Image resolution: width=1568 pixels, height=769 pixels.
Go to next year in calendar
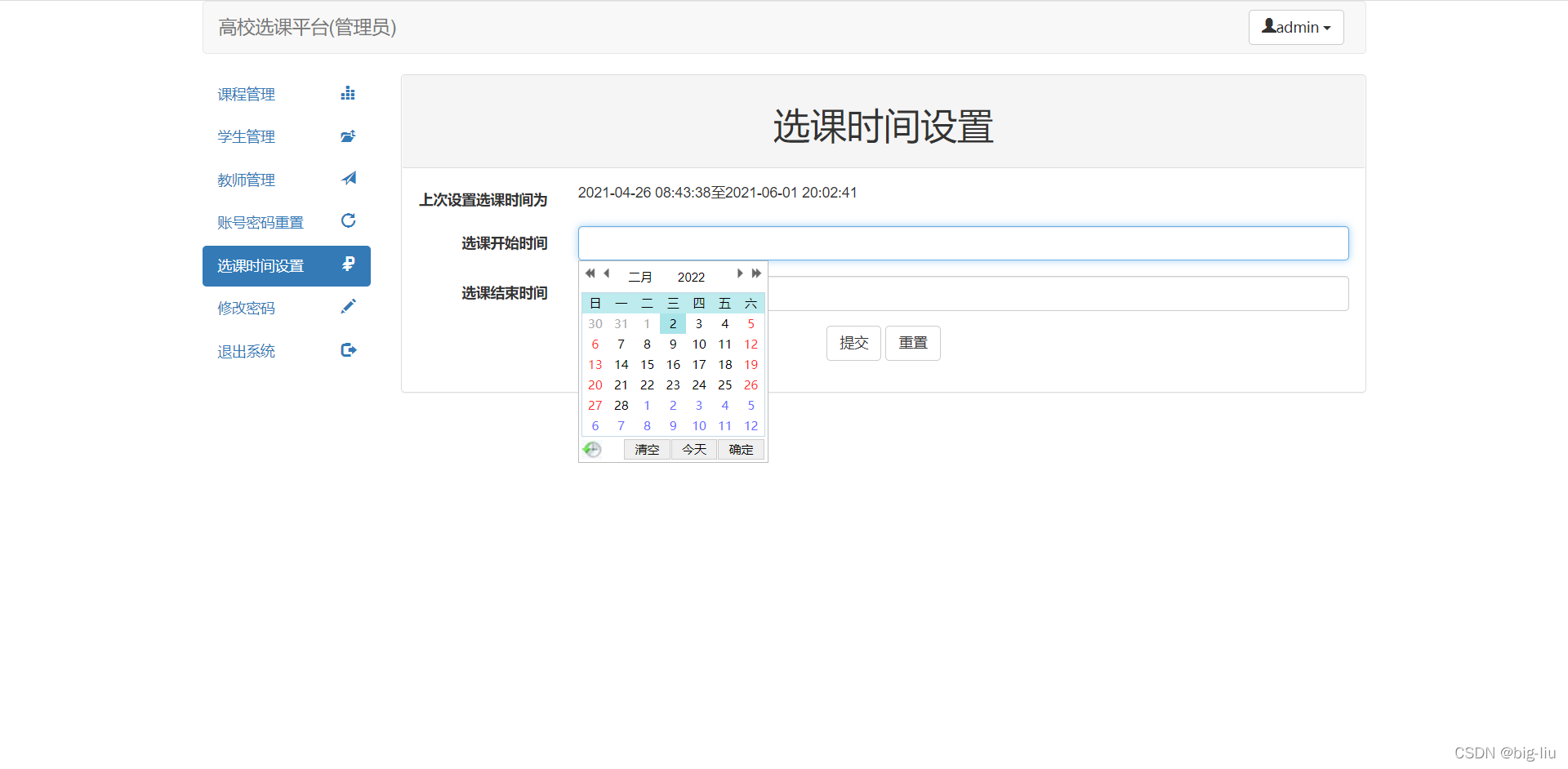coord(756,273)
